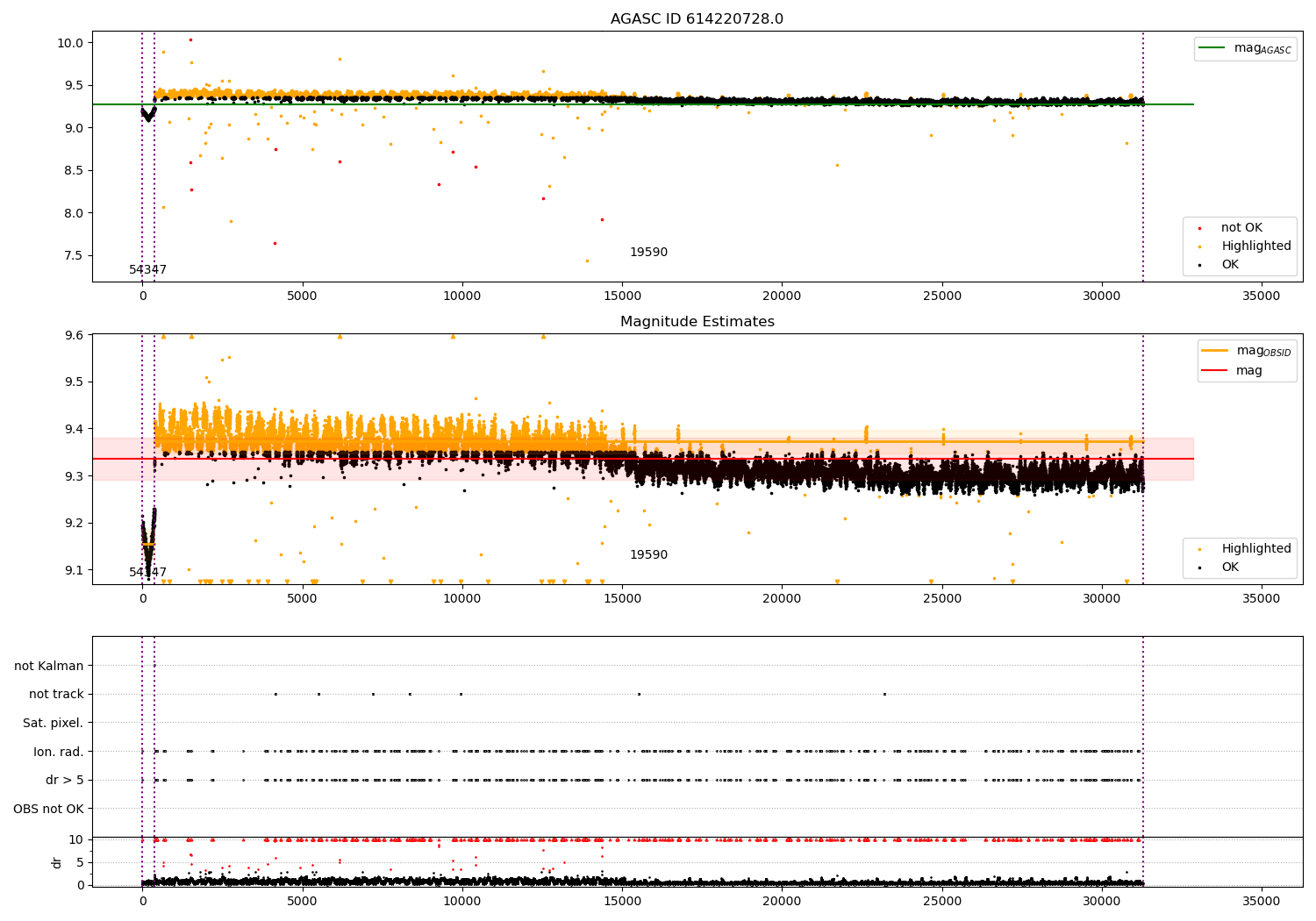Click the '25000' x-axis tick of Magnitude Estimates plot

[x=942, y=599]
